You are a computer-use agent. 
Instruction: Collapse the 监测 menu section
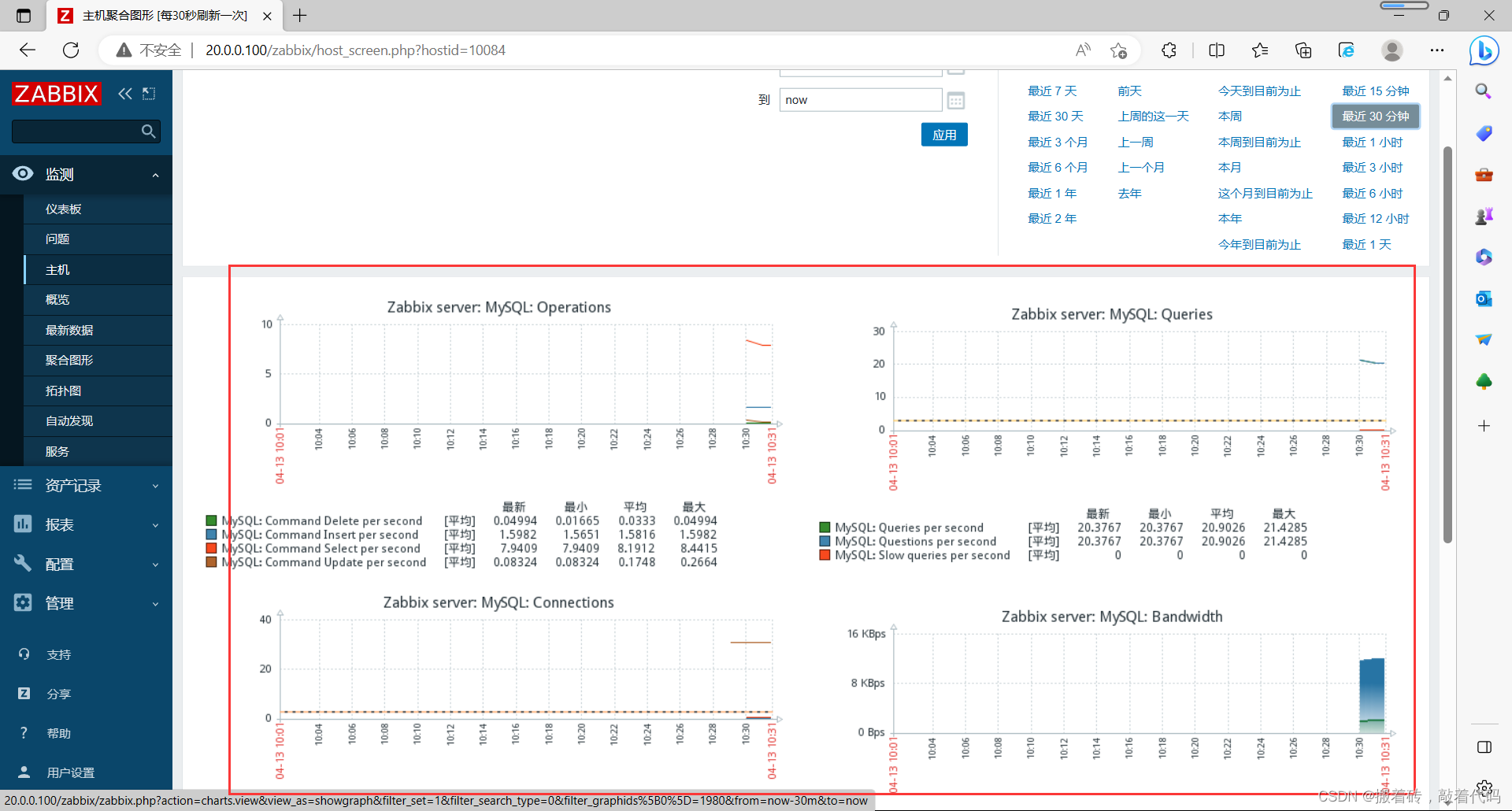[x=156, y=175]
